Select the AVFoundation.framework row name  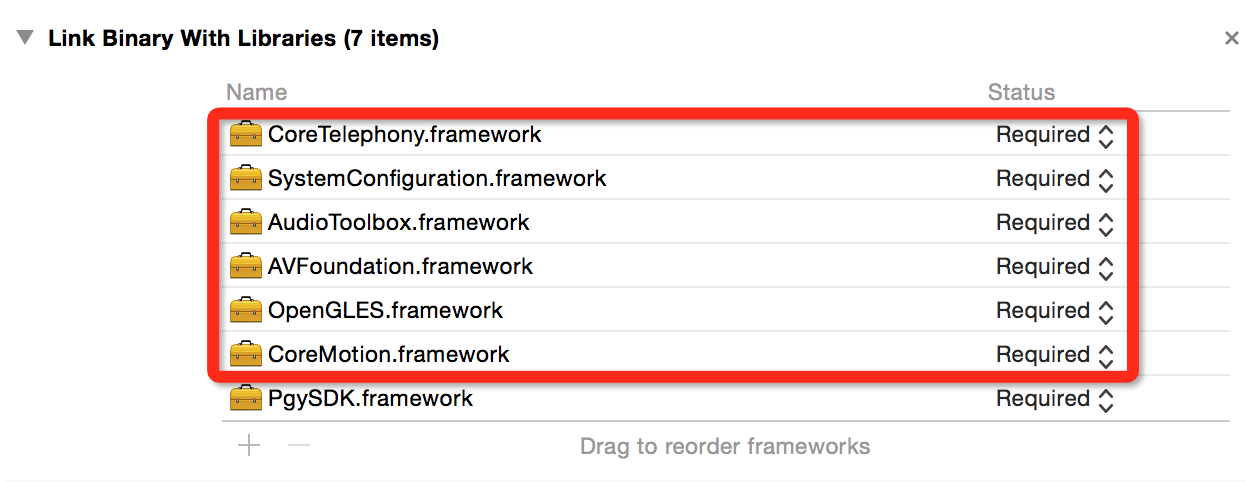pos(400,267)
